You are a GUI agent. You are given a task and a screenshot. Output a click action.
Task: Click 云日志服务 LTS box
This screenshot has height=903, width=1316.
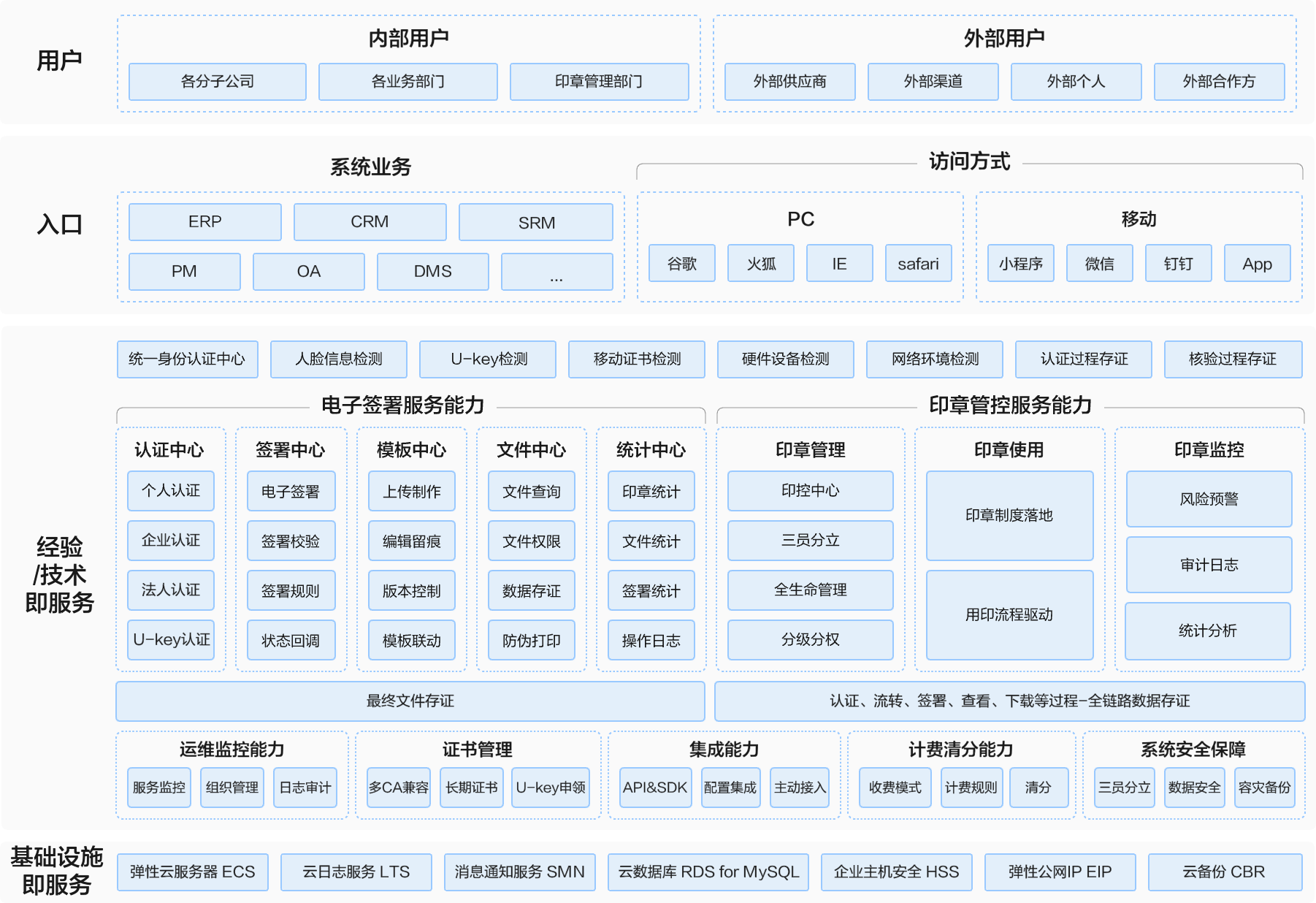[356, 872]
